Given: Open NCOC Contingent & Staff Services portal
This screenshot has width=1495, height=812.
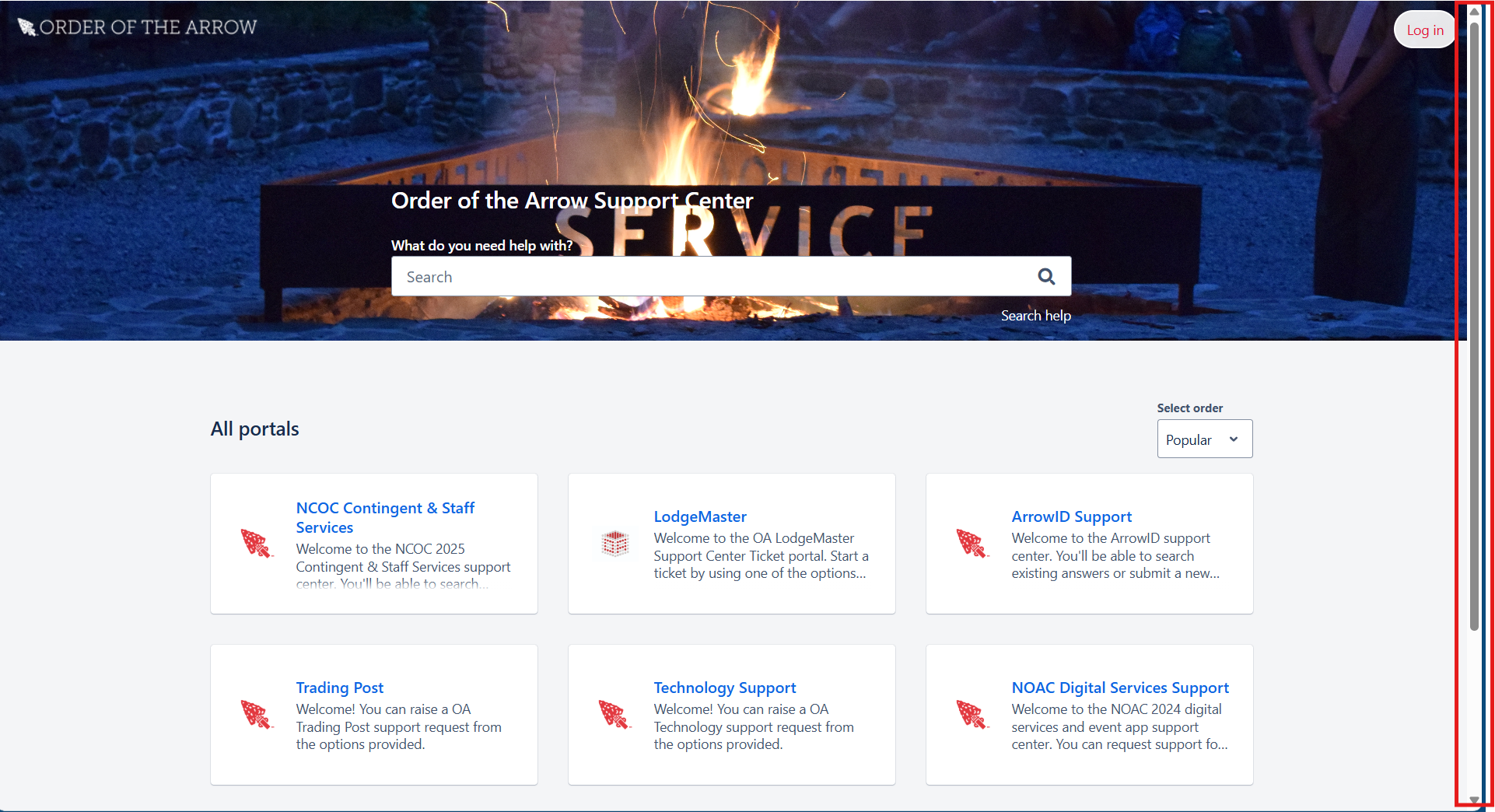Looking at the screenshot, I should (385, 517).
